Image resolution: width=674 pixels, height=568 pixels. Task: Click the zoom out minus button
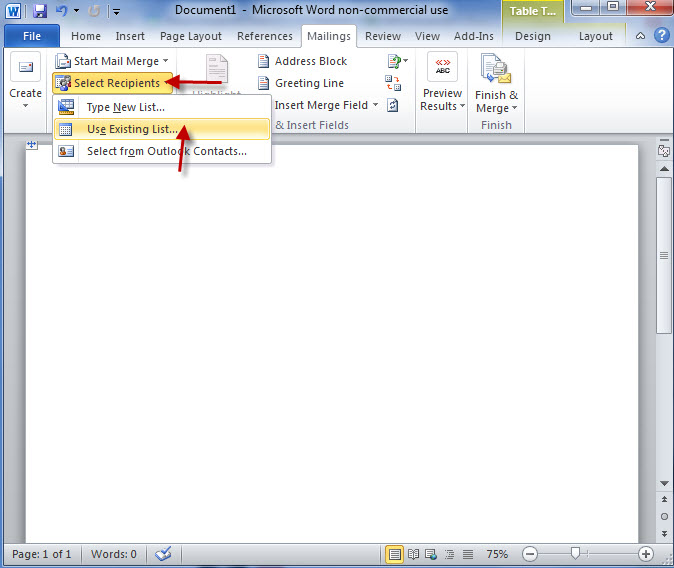[530, 554]
